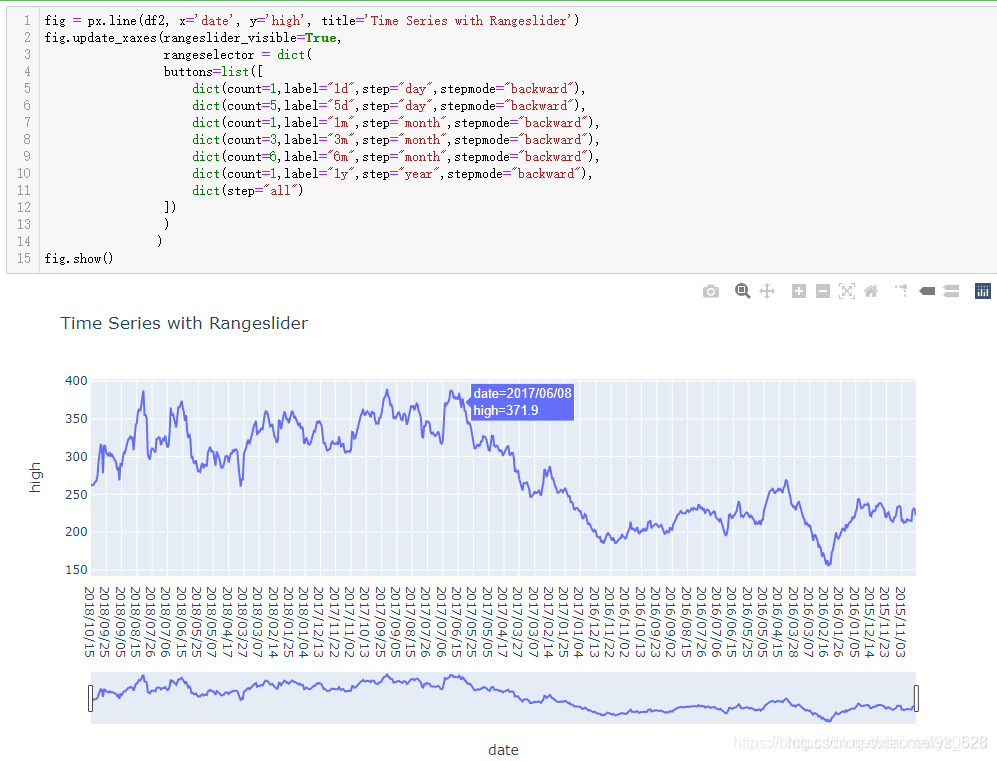Viewport: 997px width, 761px height.
Task: Click the y-axis tick 150
Action: point(76,570)
